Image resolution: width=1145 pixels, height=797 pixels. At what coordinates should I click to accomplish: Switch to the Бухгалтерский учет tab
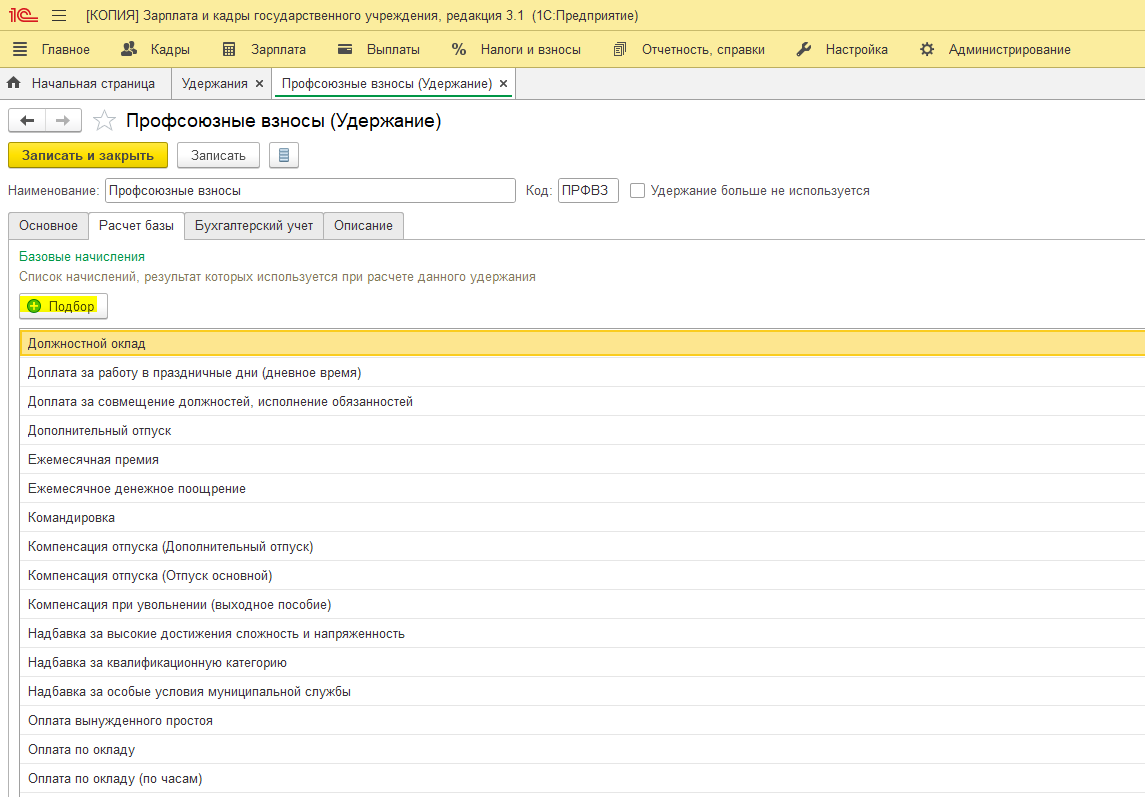click(x=254, y=226)
